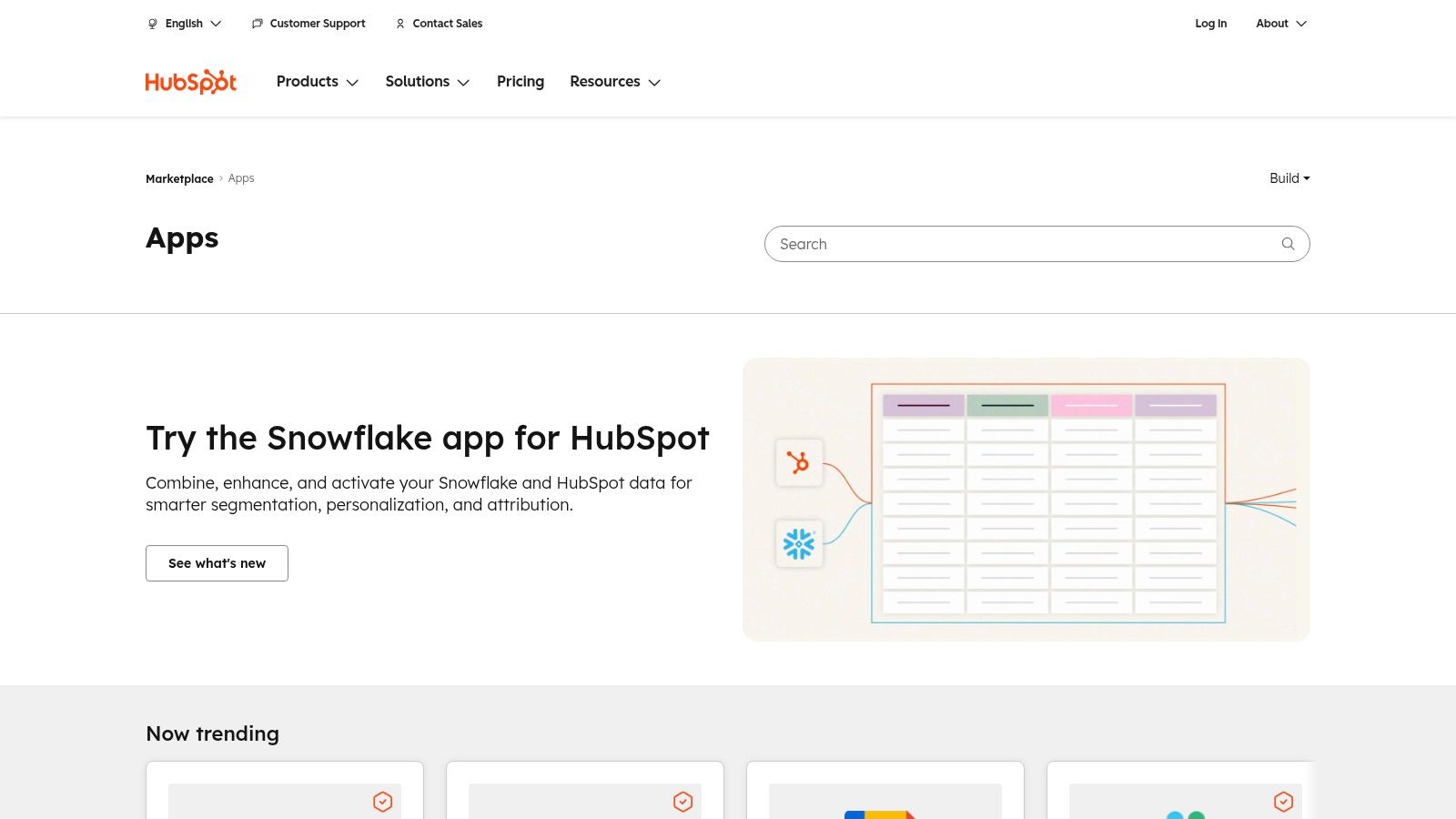Click inside the Search input field
1456x819 pixels.
pos(1001,244)
